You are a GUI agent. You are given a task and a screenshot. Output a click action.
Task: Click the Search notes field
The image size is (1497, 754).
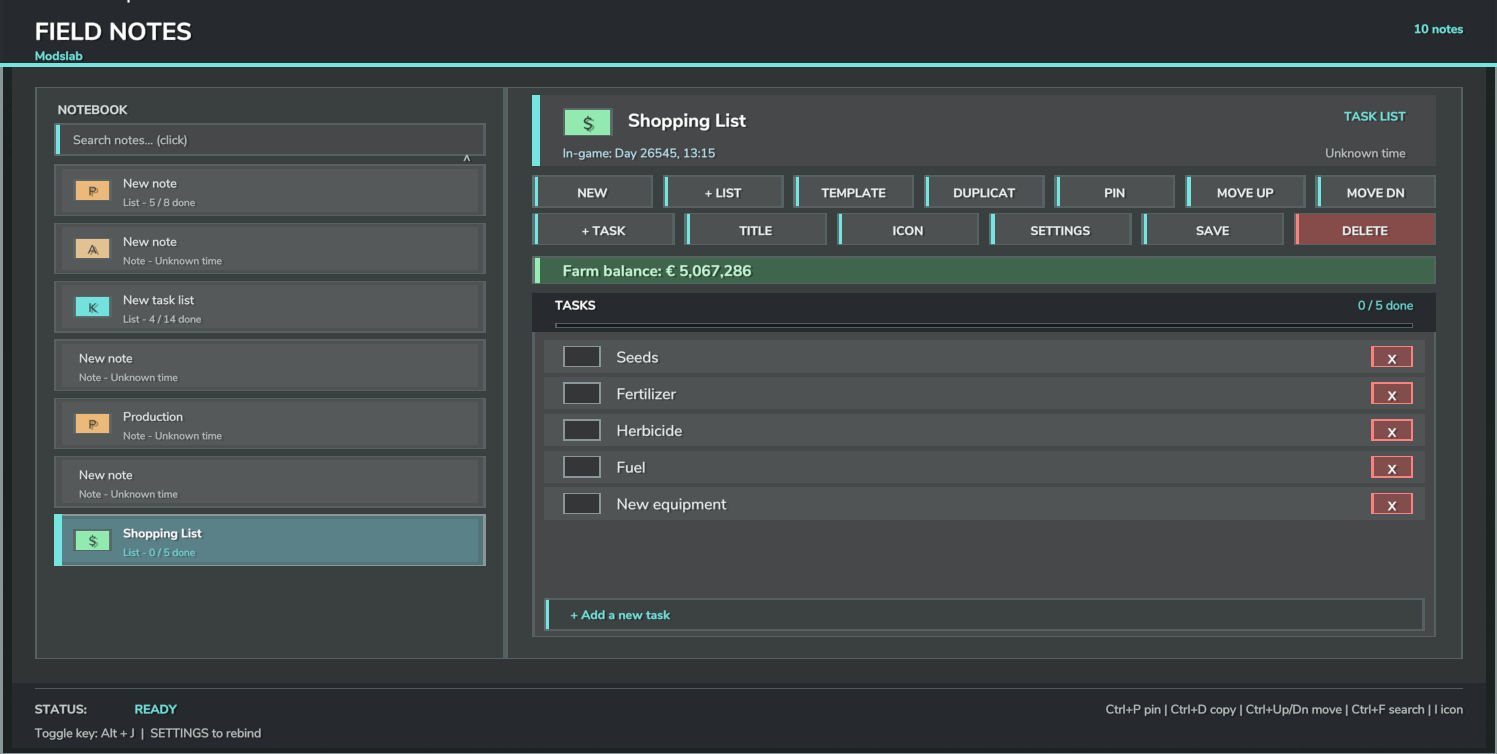pos(270,140)
